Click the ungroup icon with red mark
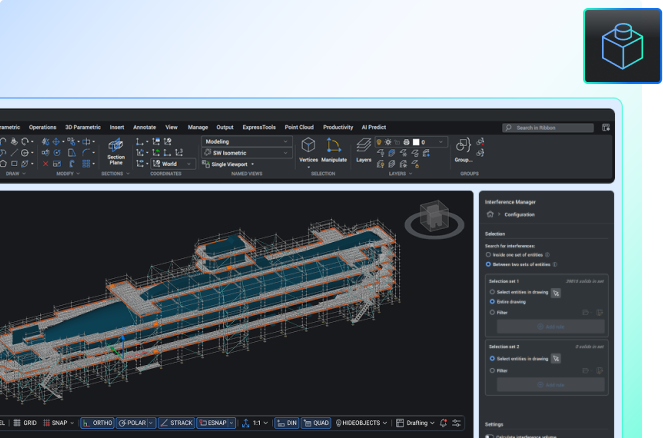Screen dimensions: 663x438 (x=480, y=142)
